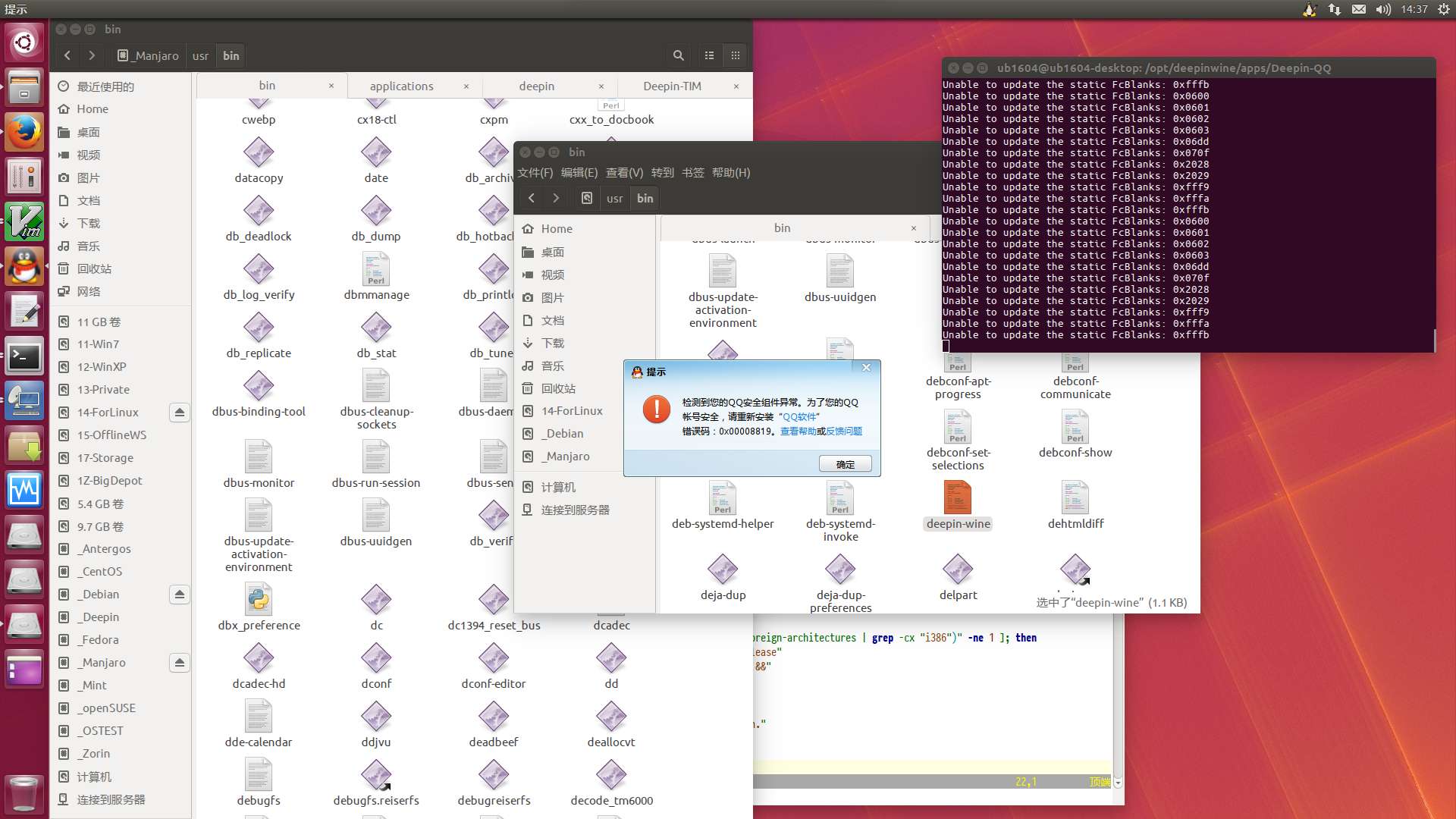Open the mail indicator in top panel
The height and width of the screenshot is (819, 1456).
pyautogui.click(x=1359, y=9)
